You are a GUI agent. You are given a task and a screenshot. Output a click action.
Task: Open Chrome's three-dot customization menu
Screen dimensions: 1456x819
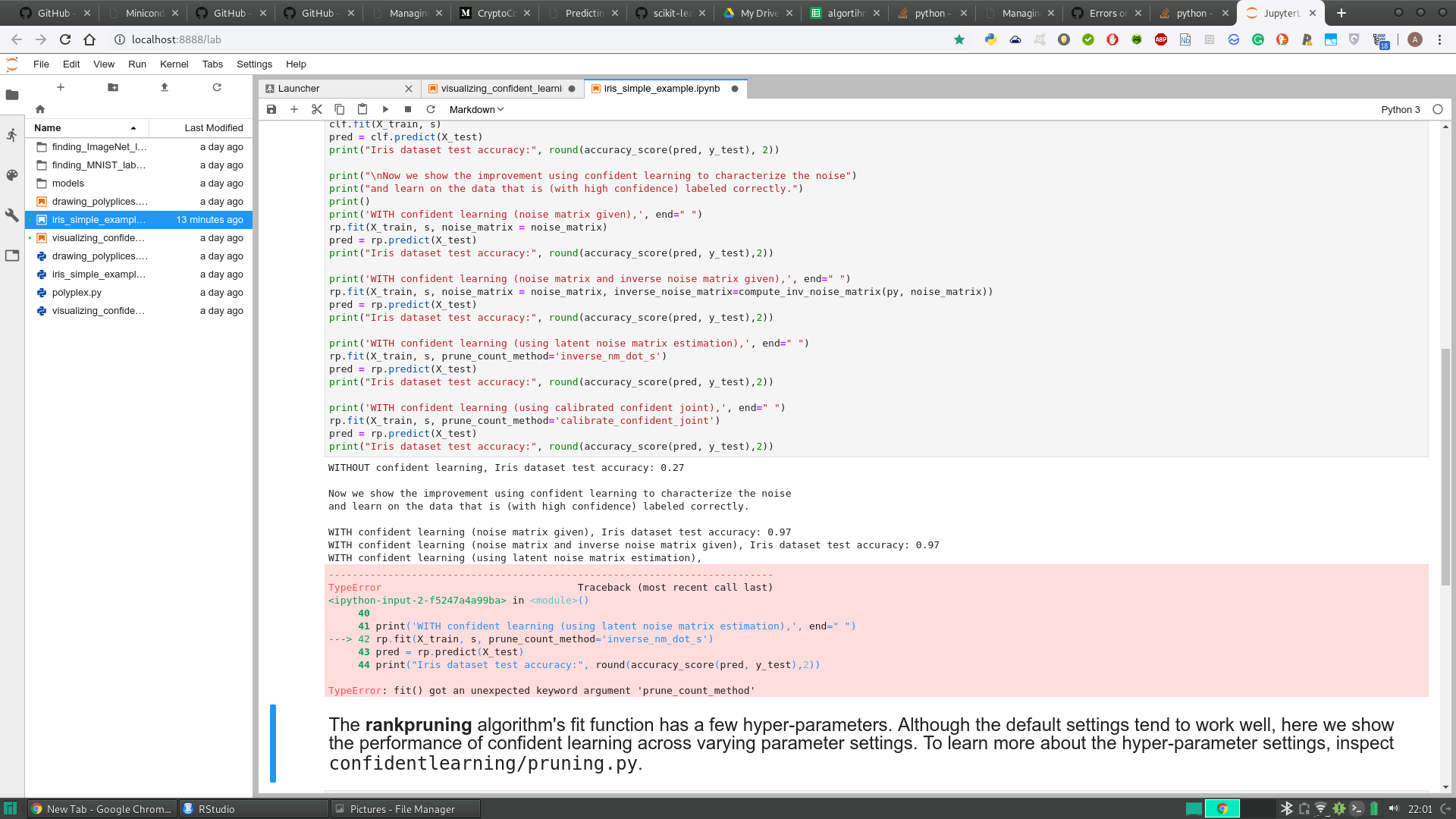click(1440, 39)
